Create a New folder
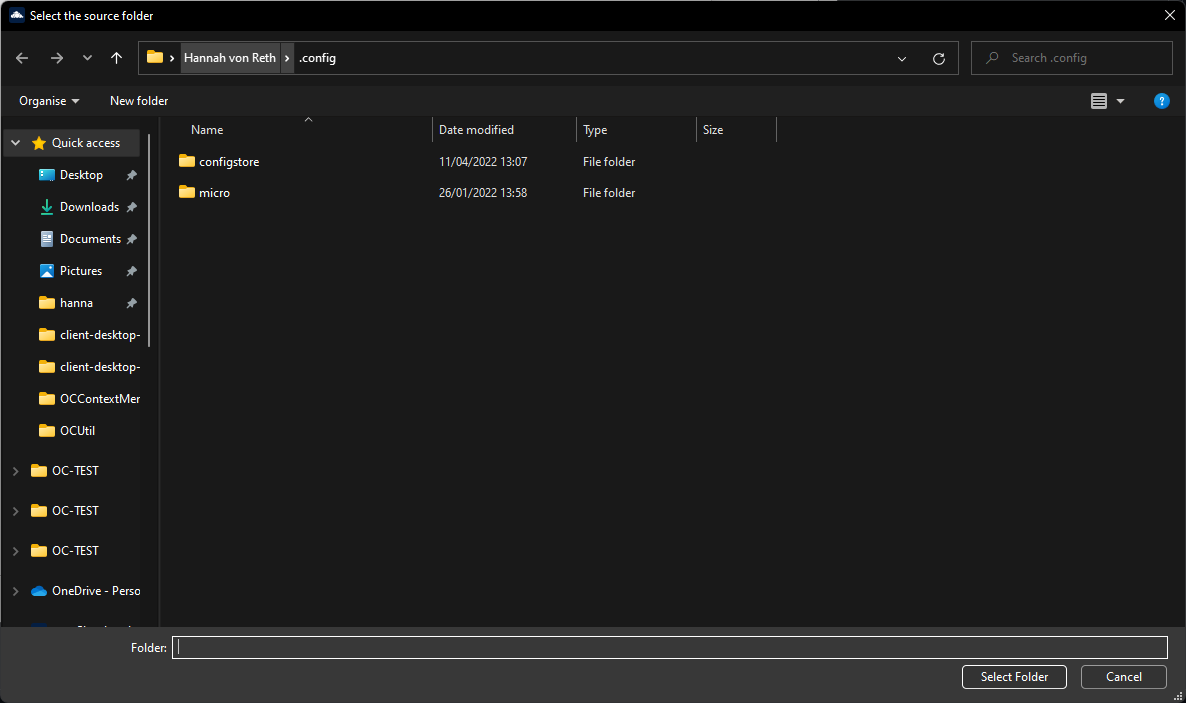This screenshot has height=703, width=1186. click(x=139, y=101)
